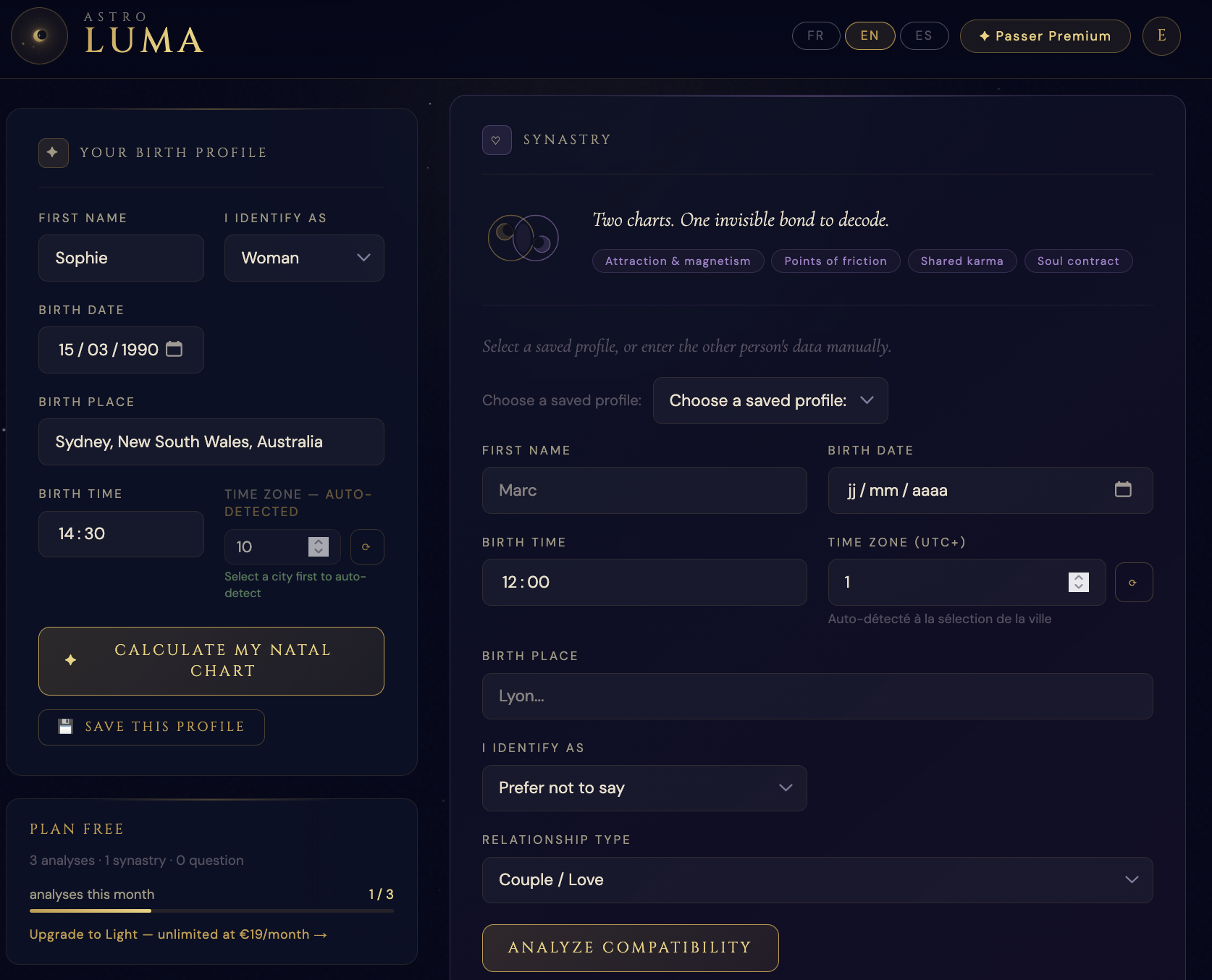Click the timezone refresh icon in birth profile

tap(367, 546)
